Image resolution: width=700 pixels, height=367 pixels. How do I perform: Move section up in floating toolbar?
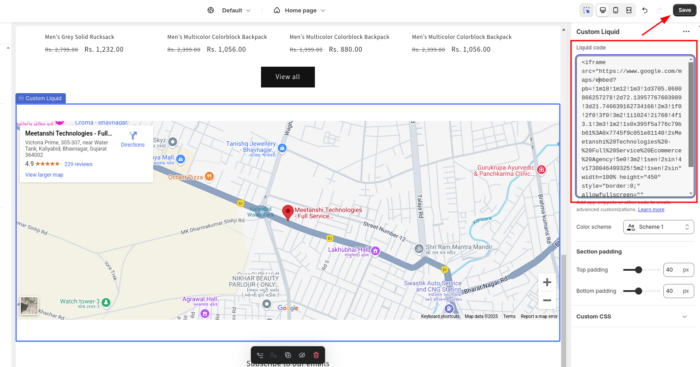pyautogui.click(x=260, y=355)
